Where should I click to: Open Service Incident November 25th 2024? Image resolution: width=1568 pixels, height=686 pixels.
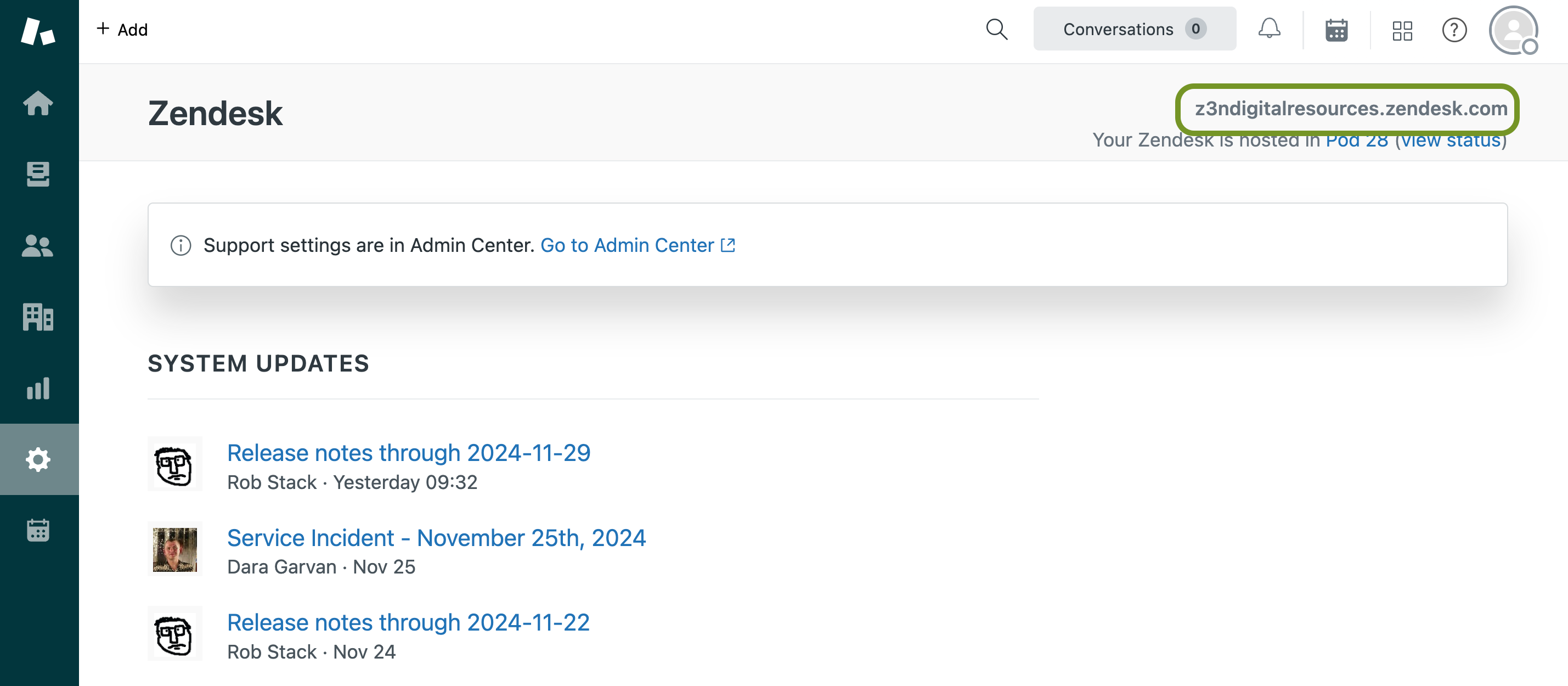pos(437,537)
